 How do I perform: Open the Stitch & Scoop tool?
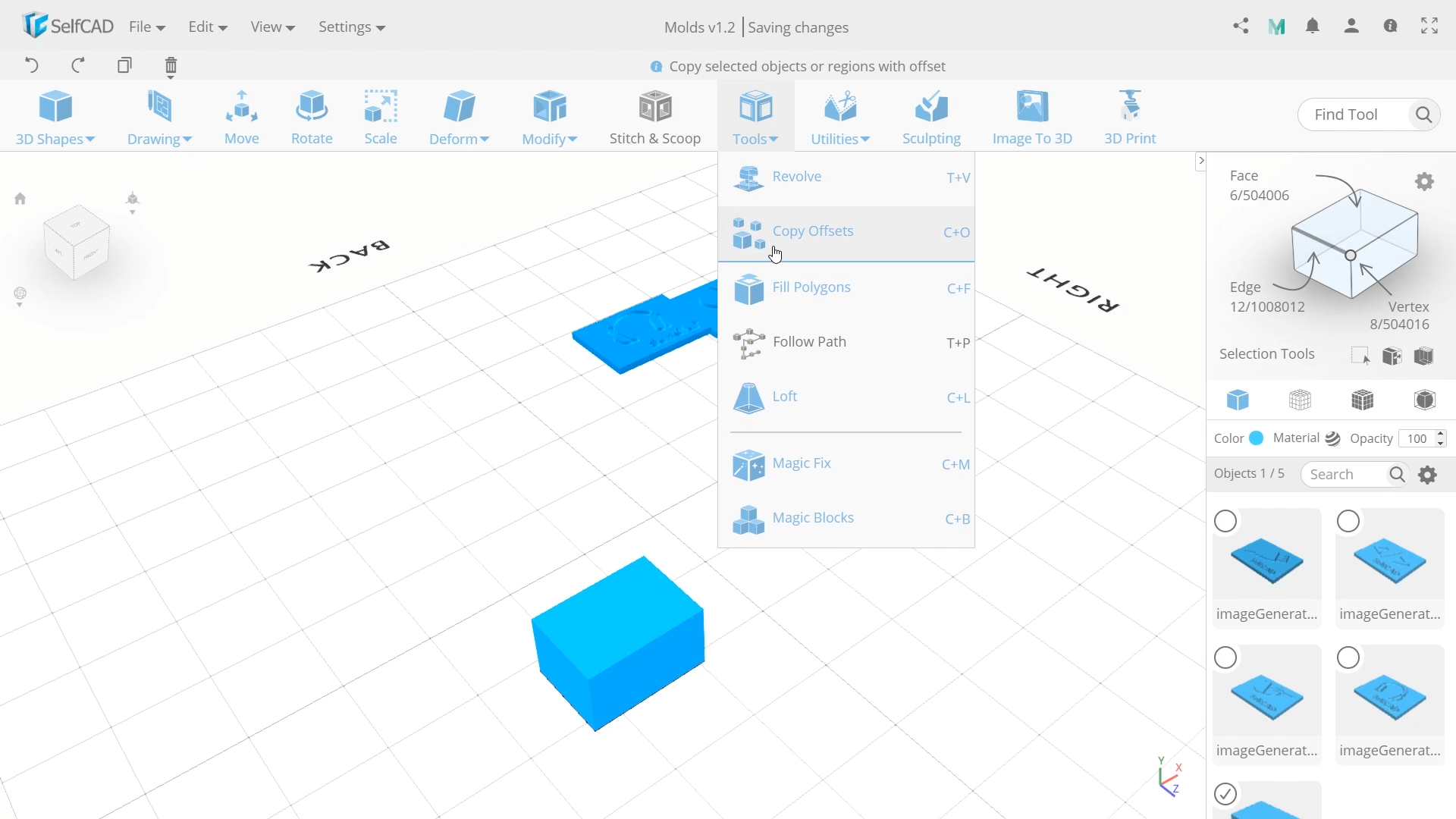click(655, 117)
